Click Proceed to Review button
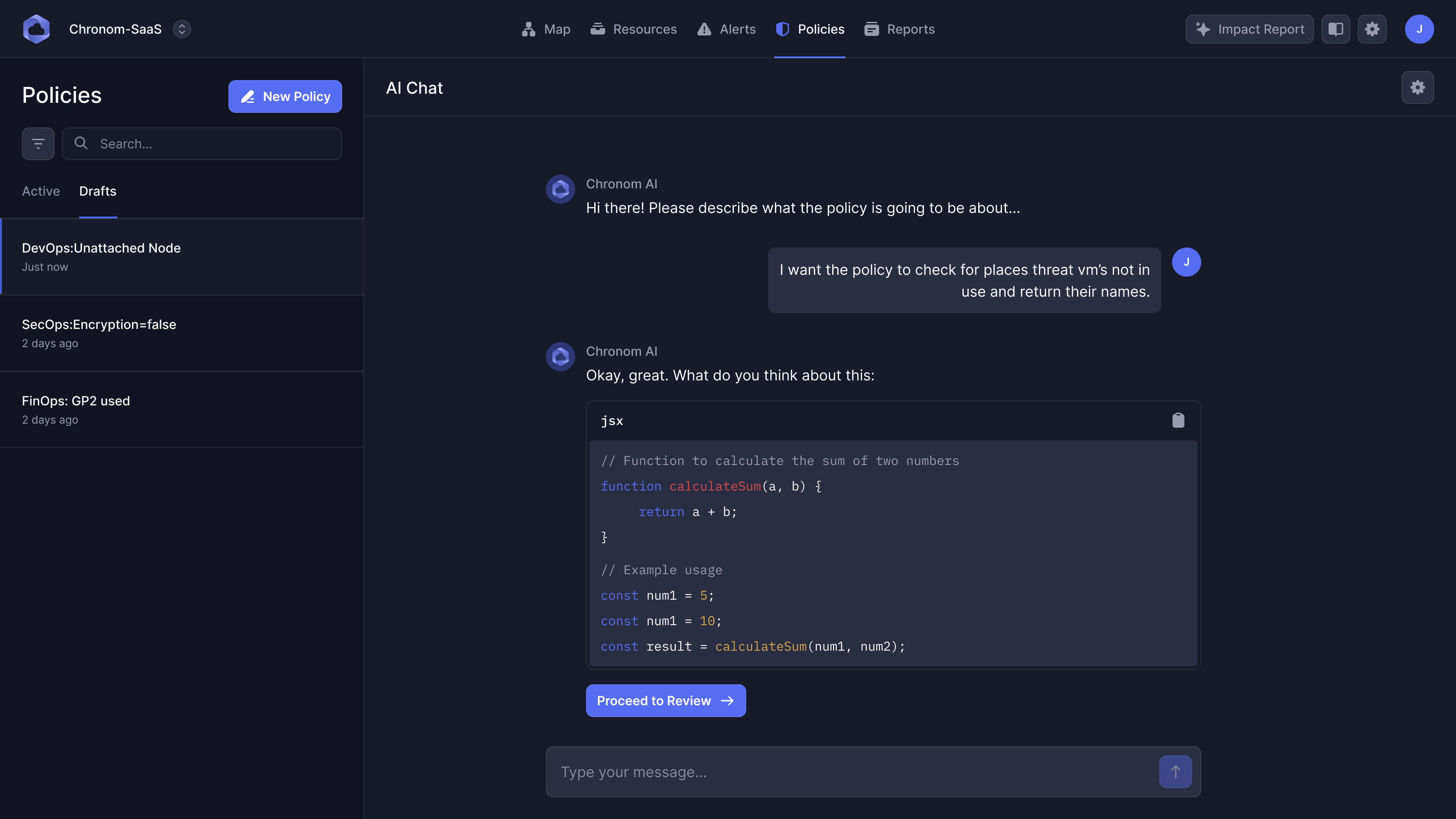1456x819 pixels. tap(665, 700)
